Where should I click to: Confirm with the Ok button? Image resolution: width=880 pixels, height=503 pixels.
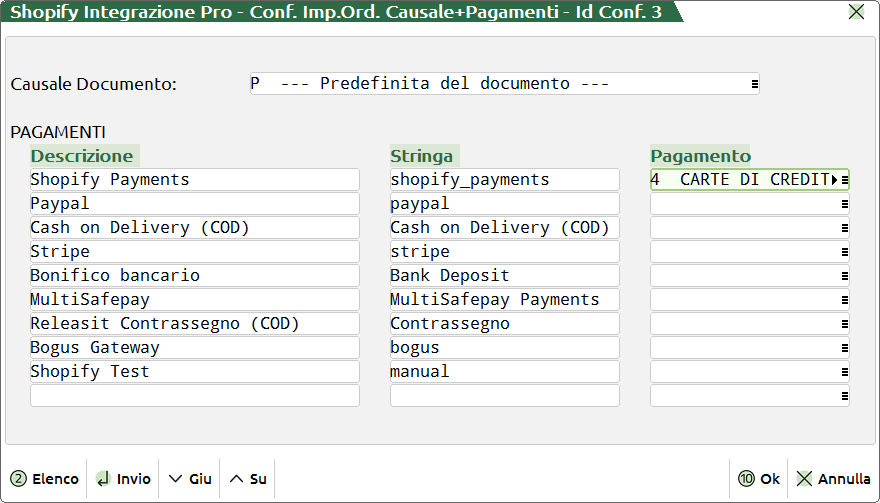[x=759, y=479]
